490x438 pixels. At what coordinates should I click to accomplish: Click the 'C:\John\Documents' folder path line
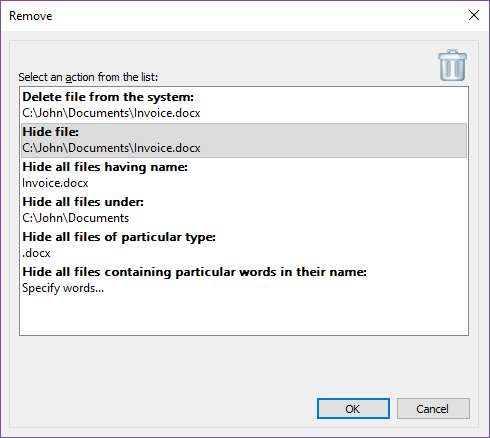[76, 218]
